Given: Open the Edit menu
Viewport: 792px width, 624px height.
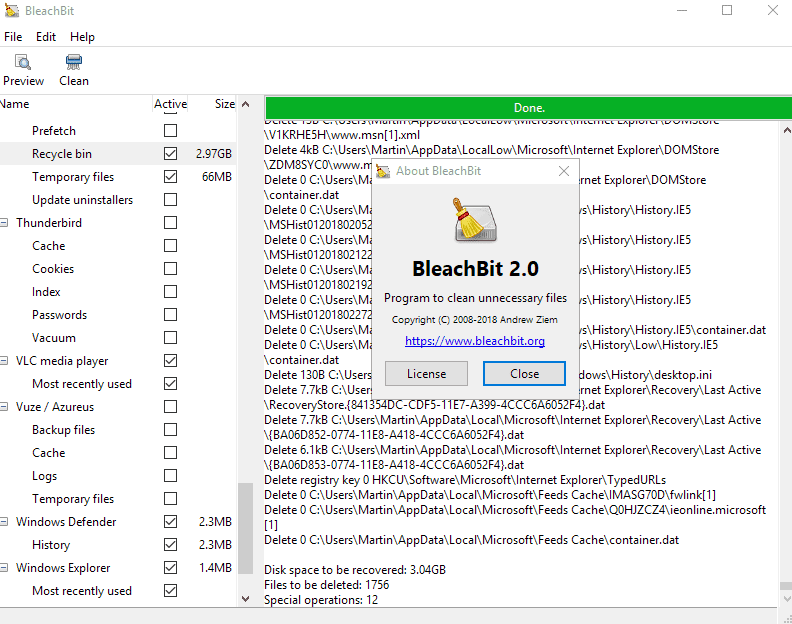Looking at the screenshot, I should point(45,37).
